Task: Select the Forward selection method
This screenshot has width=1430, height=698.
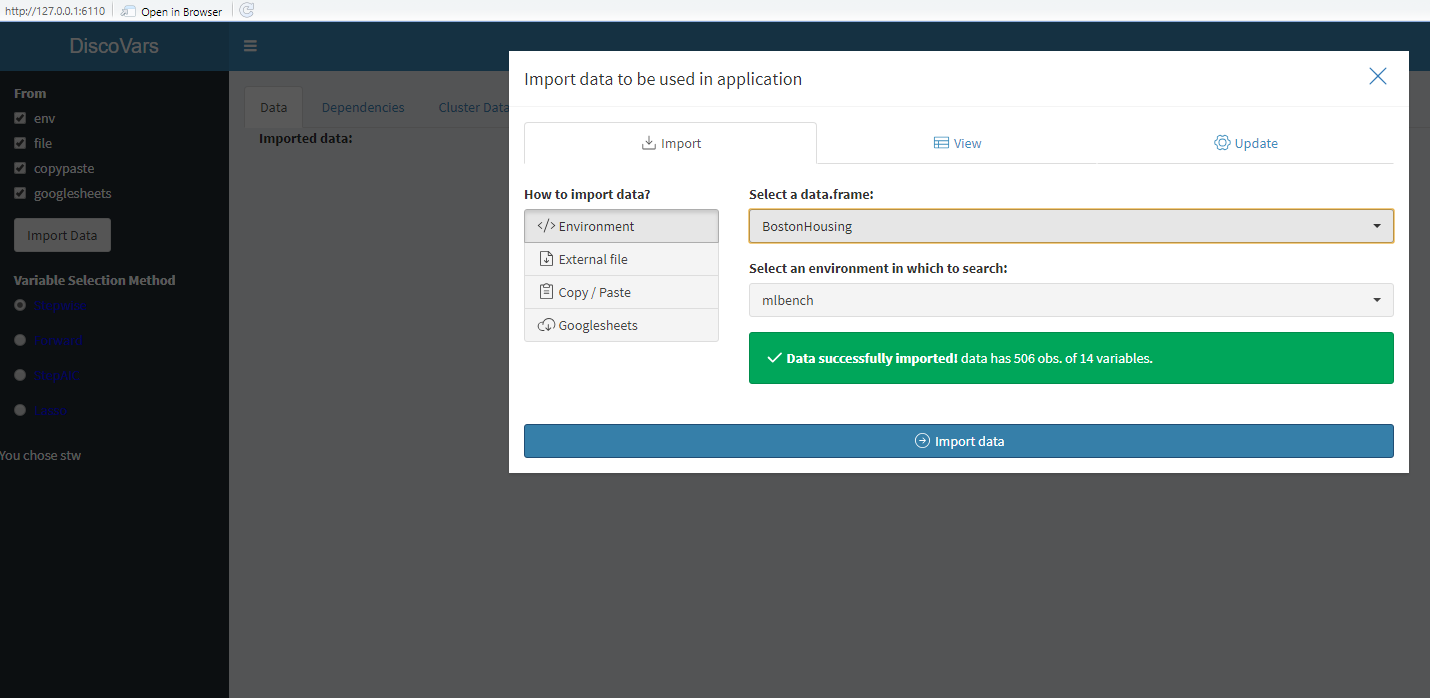Action: [x=20, y=340]
